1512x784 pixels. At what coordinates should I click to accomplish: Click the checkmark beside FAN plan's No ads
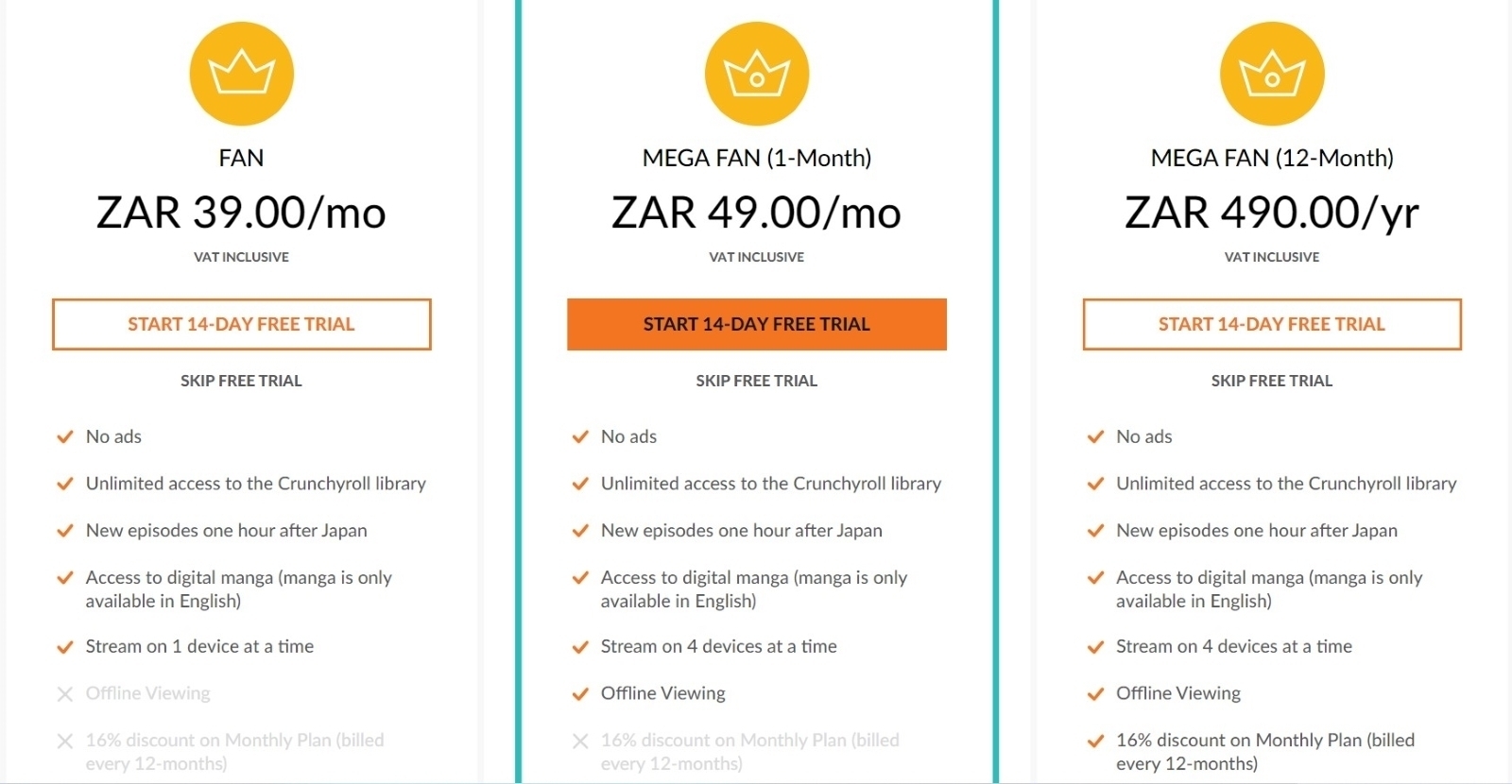click(x=64, y=436)
